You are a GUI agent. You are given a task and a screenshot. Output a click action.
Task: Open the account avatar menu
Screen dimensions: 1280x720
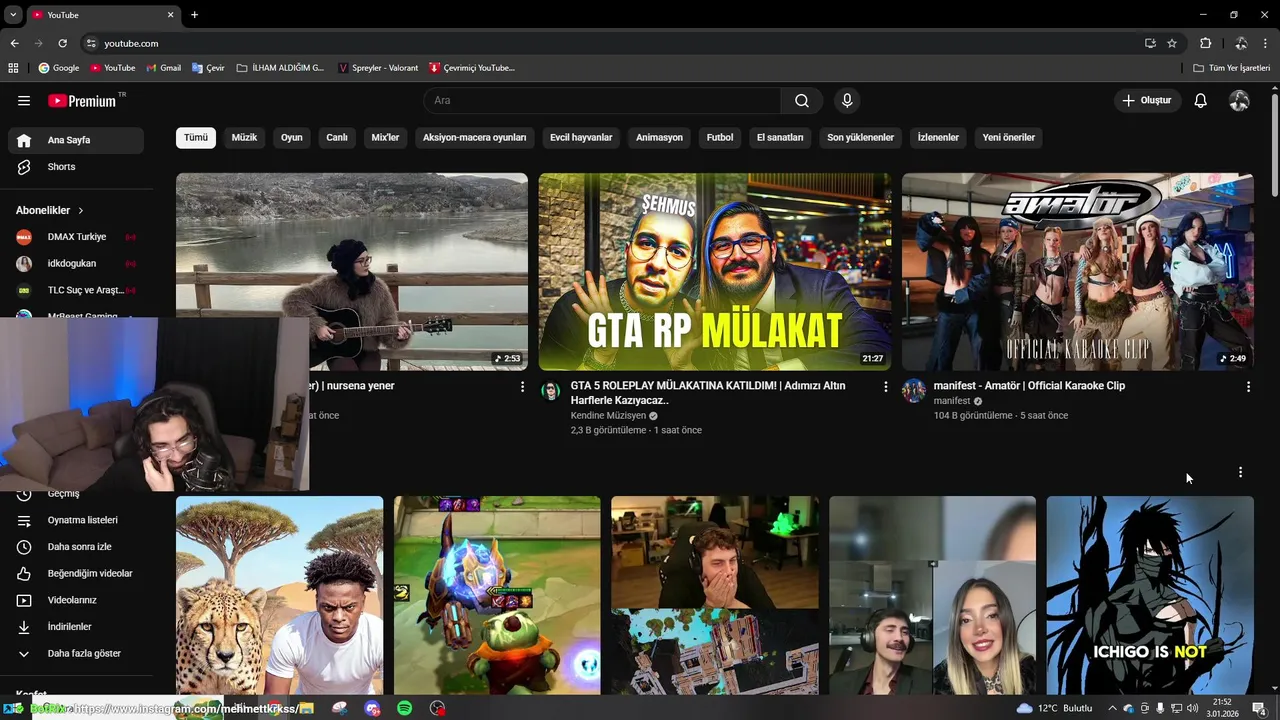point(1239,100)
